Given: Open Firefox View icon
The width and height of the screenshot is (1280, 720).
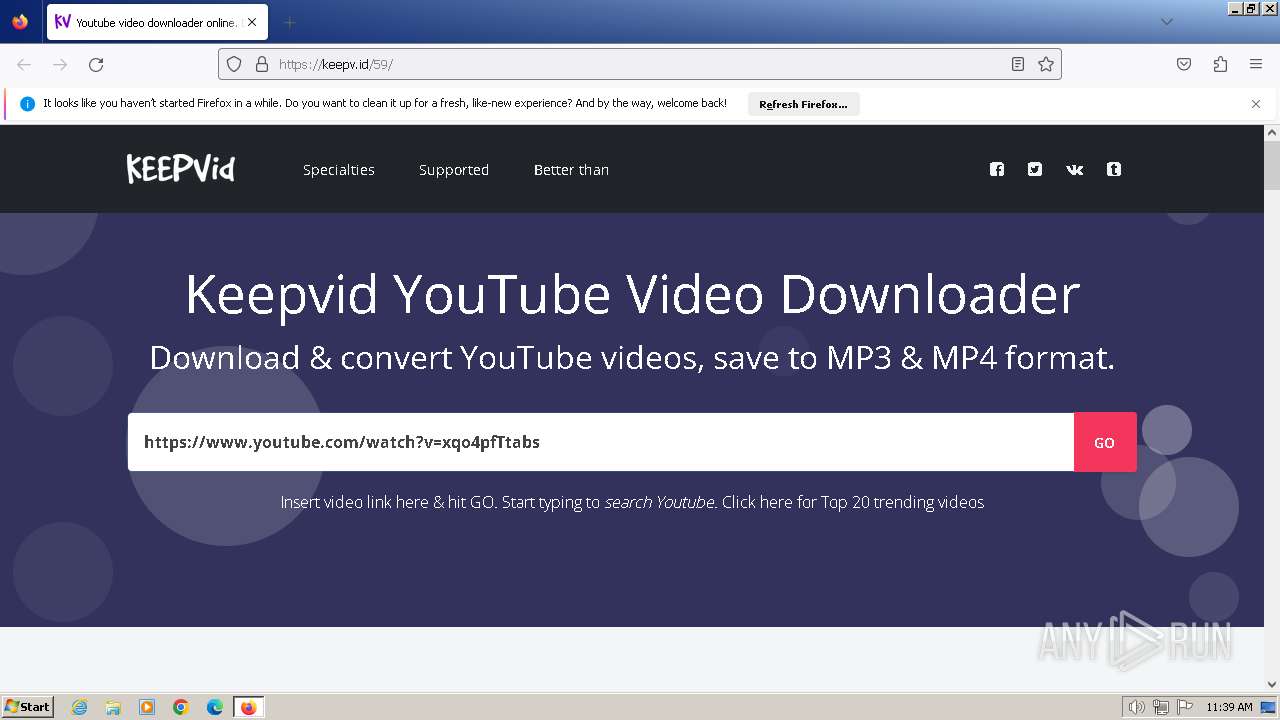Looking at the screenshot, I should tap(20, 22).
